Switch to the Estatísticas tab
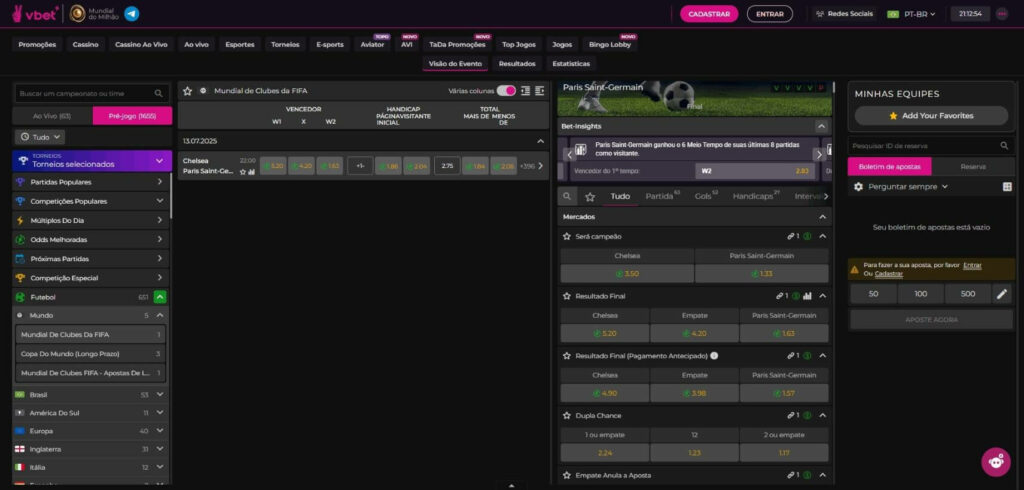 click(x=571, y=63)
